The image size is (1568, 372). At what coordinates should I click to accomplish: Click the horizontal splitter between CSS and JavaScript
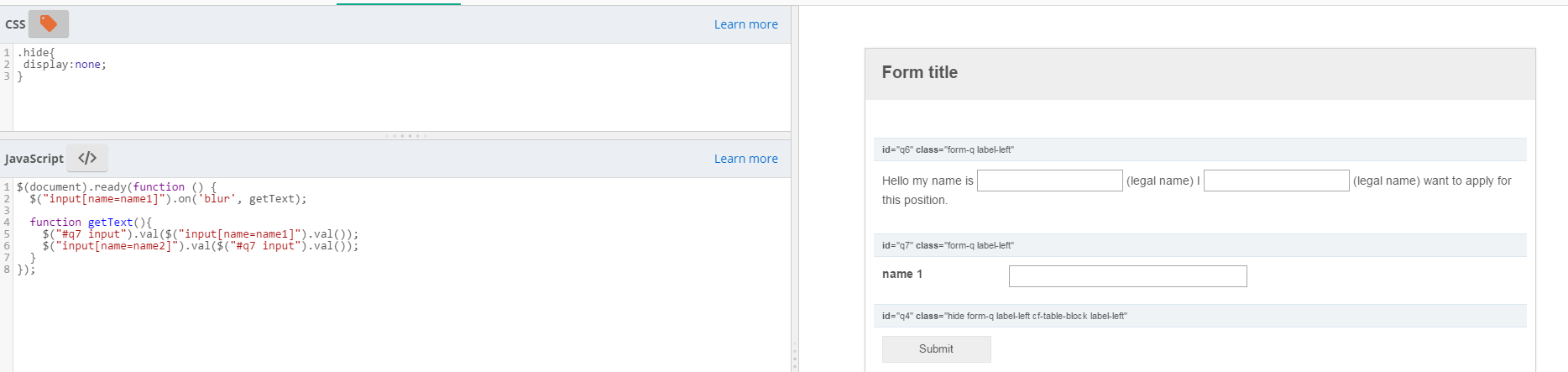(407, 135)
